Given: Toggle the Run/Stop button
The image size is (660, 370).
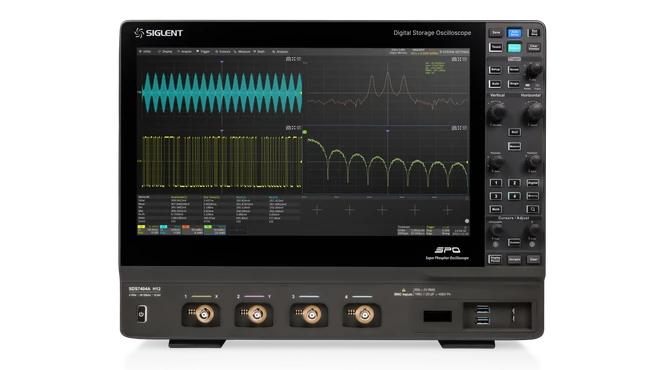Looking at the screenshot, I should tap(534, 32).
